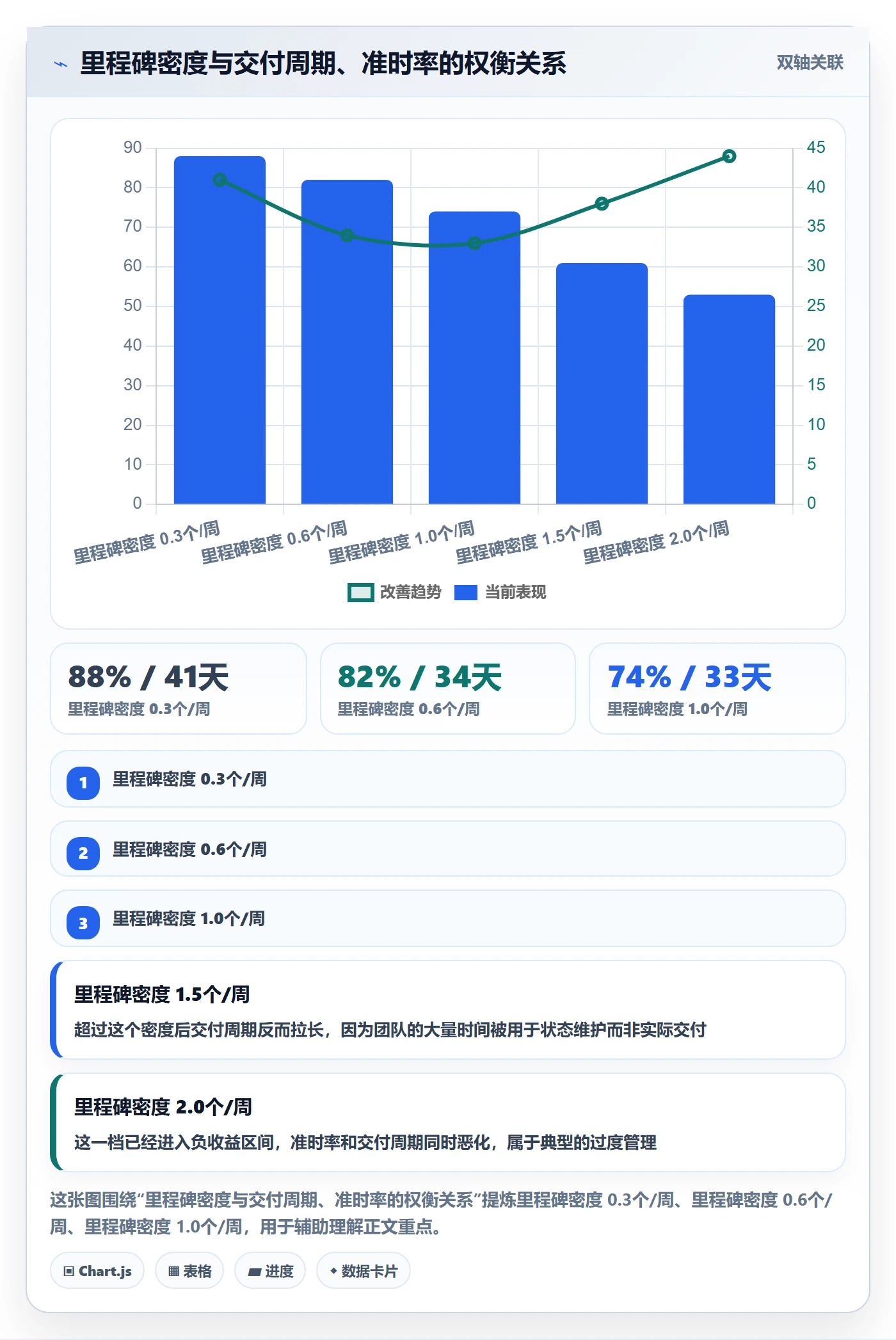
Task: Toggle the 改善趋势 legend item
Action: tap(394, 593)
